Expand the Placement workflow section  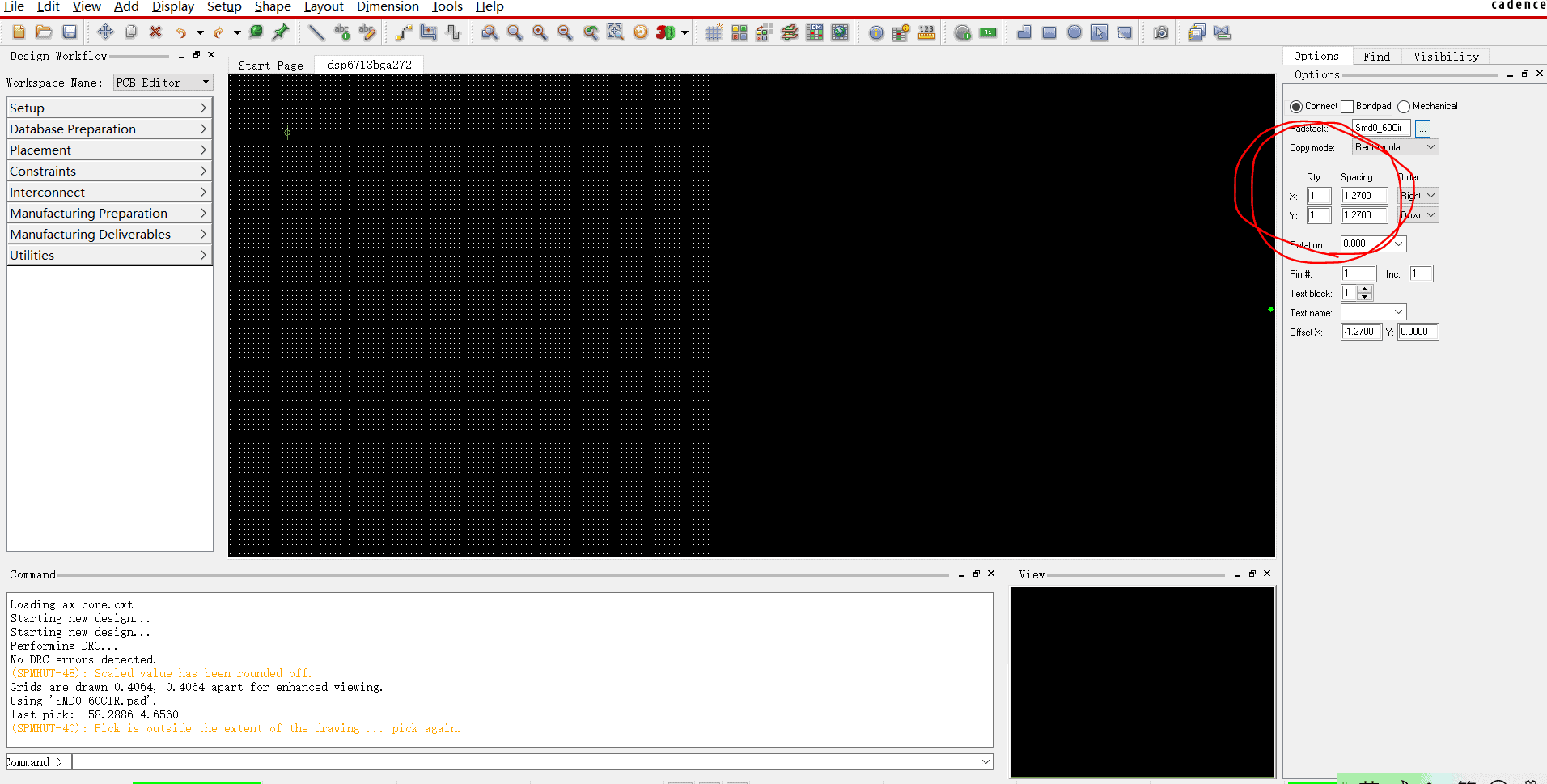tap(109, 150)
